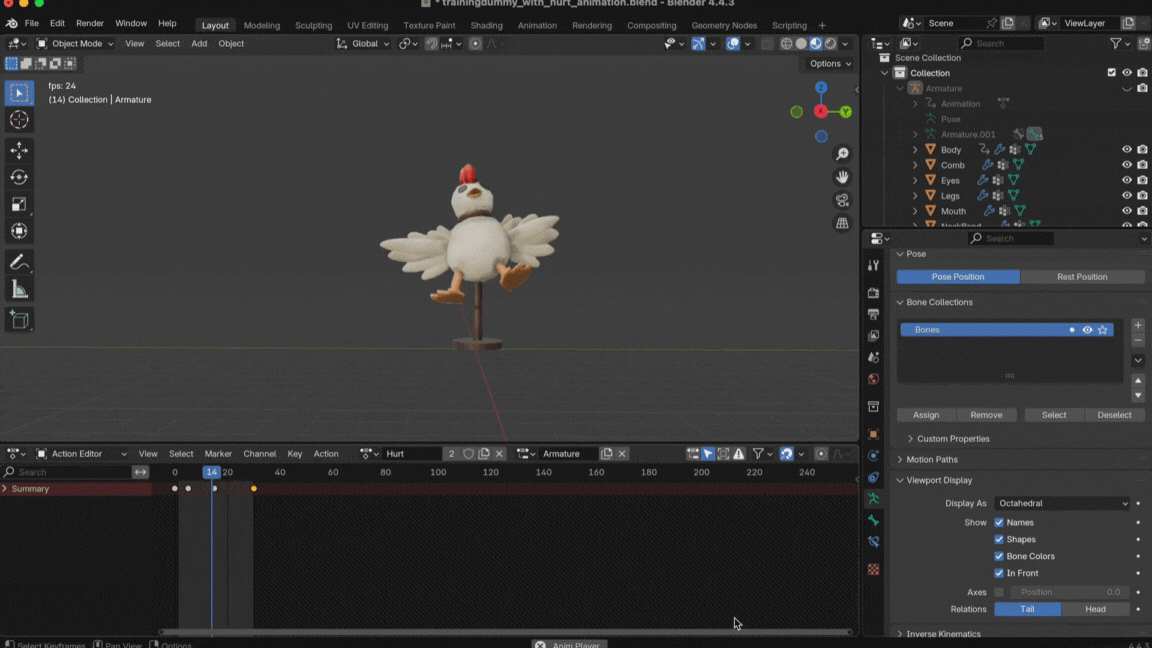The image size is (1152, 648).
Task: Switch to the Sculpting workspace tab
Action: (313, 25)
